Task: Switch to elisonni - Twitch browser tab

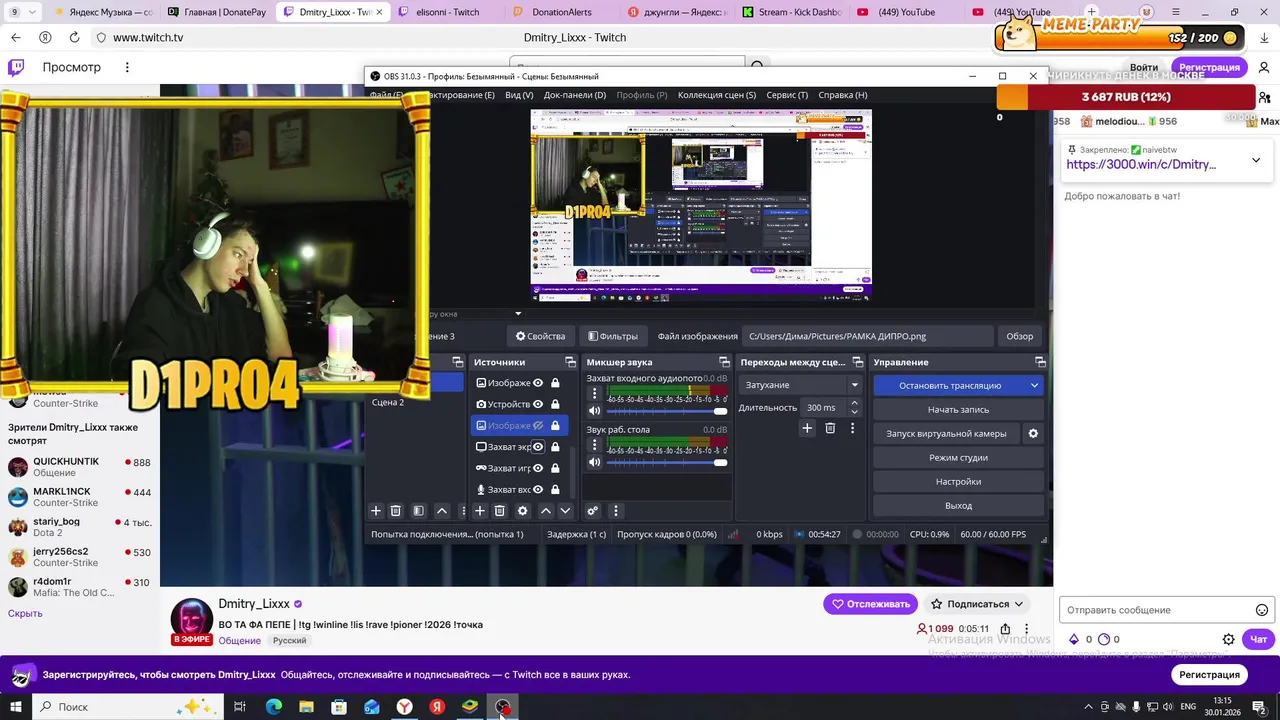Action: (x=445, y=12)
